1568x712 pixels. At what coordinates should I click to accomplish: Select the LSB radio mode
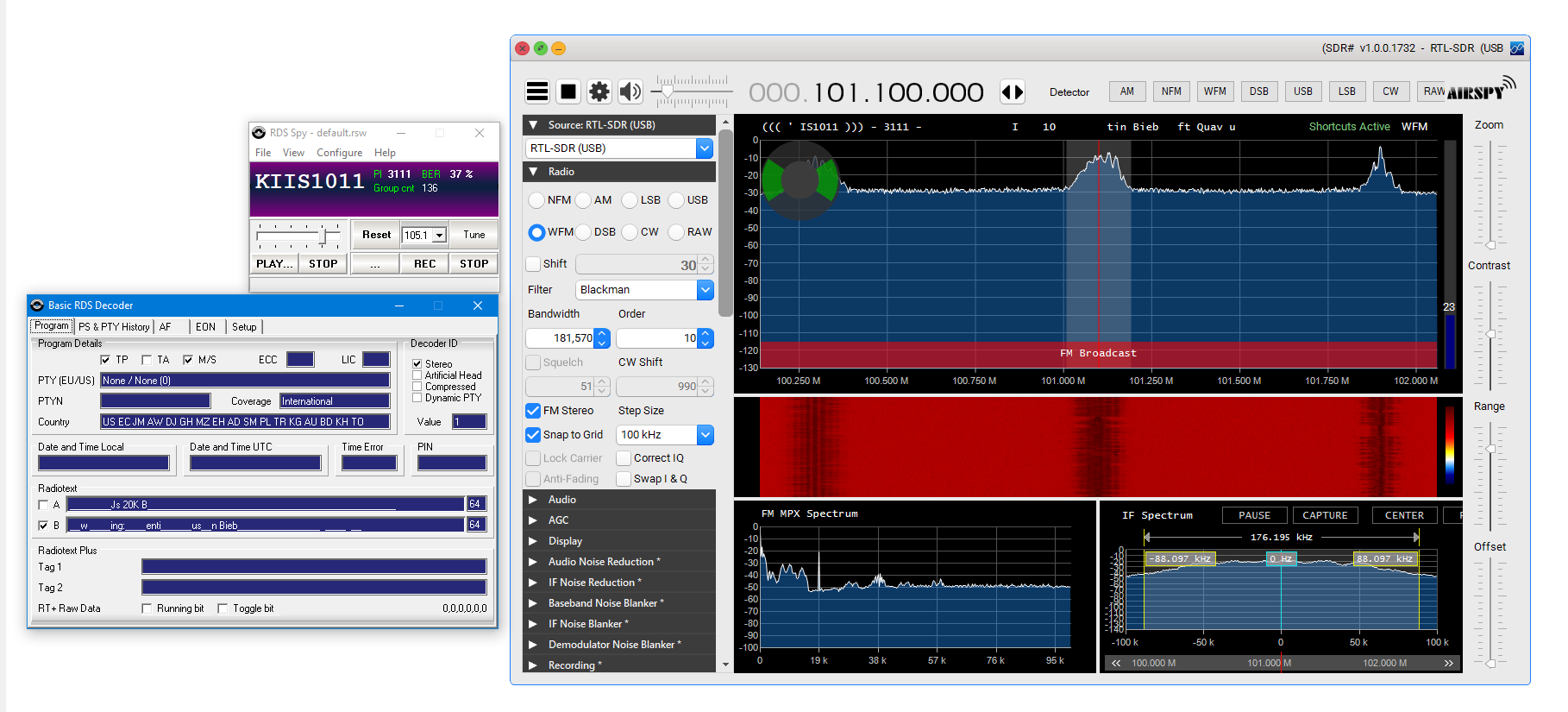(x=630, y=200)
